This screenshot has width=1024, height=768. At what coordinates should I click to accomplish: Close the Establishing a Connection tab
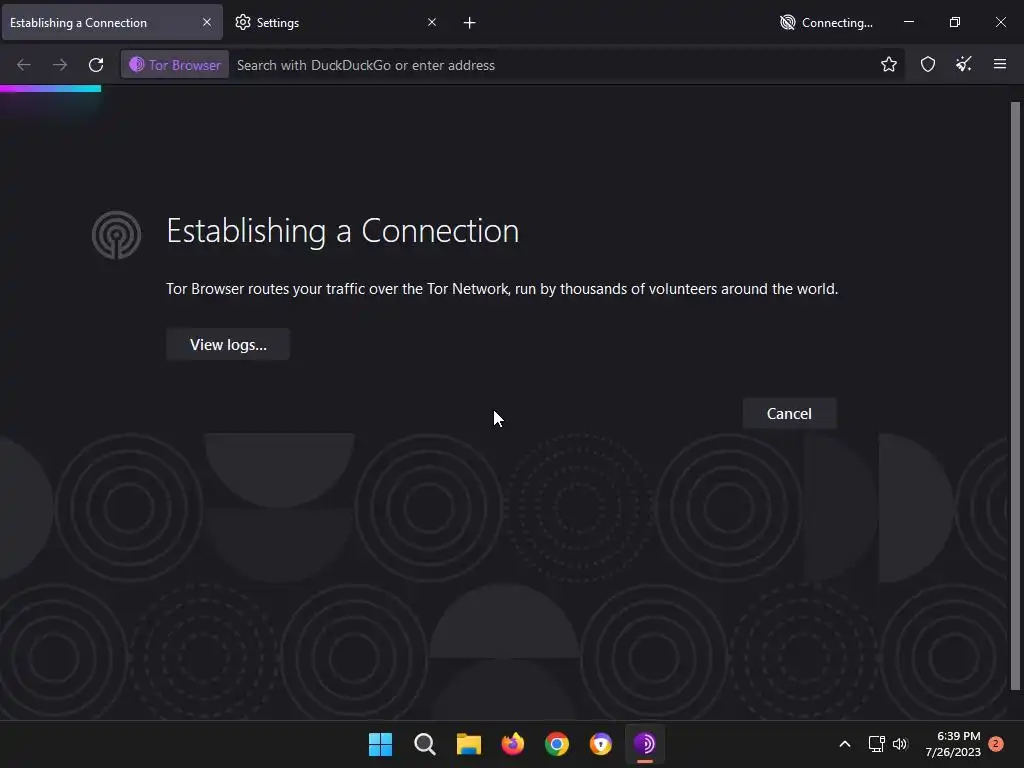tap(207, 22)
